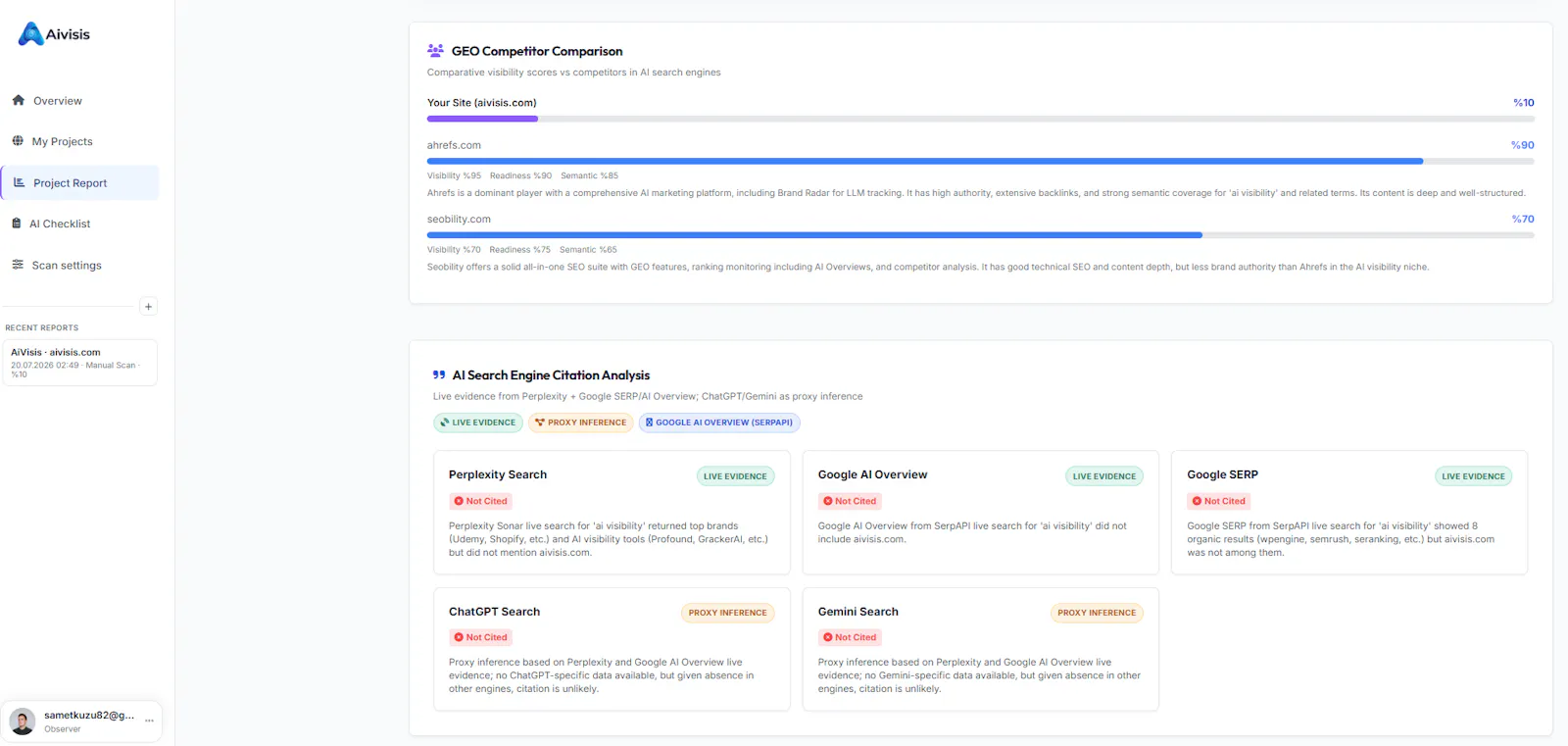Click the sametkuzu82 user email text

click(x=89, y=716)
